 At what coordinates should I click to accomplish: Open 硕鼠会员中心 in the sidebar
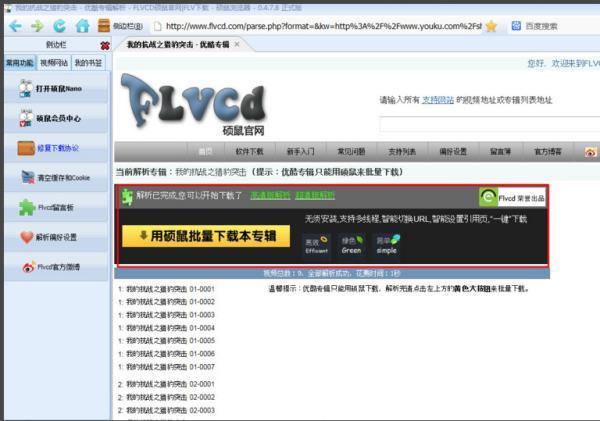tap(57, 118)
